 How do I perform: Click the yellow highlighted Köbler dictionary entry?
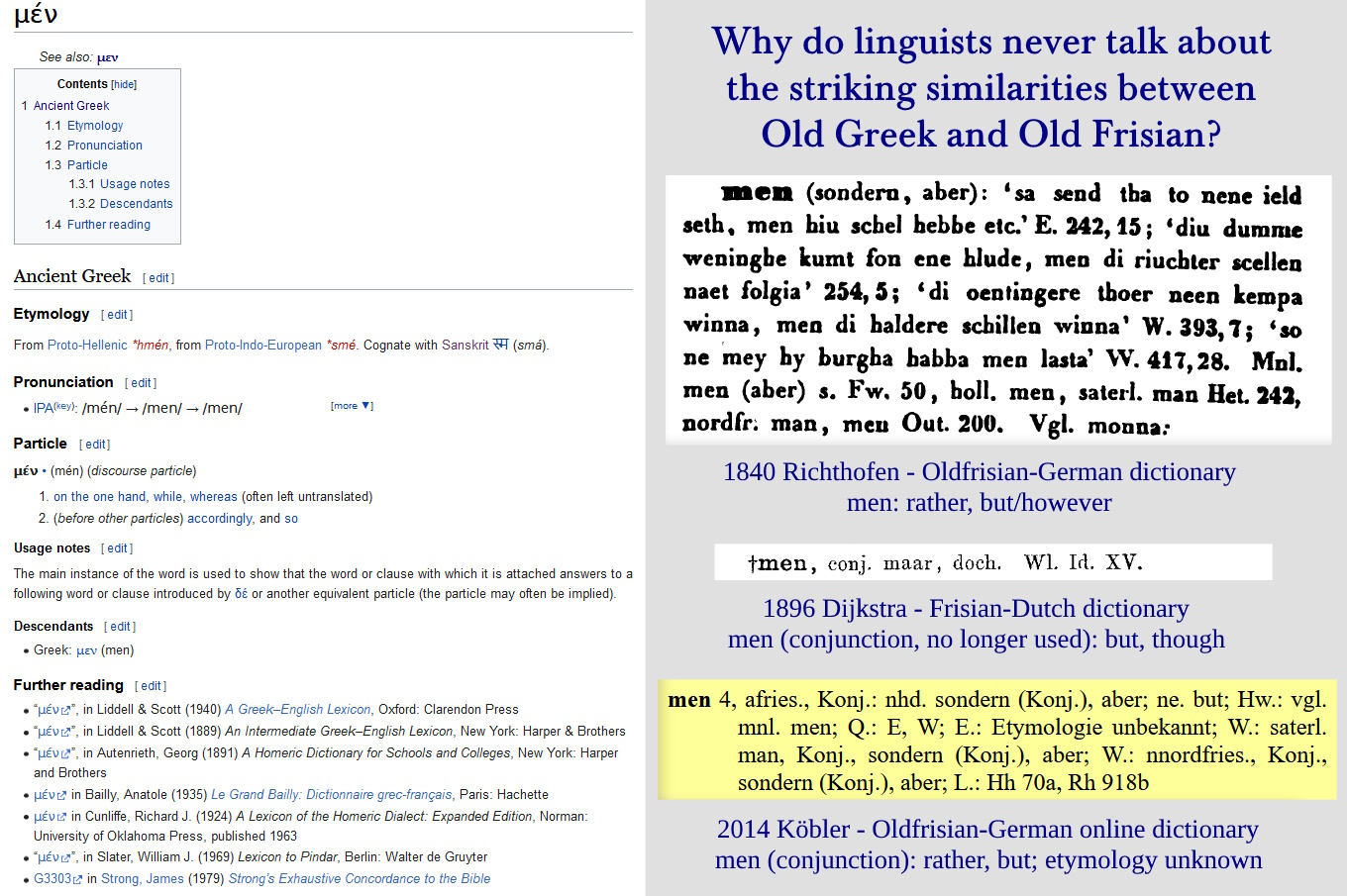(996, 740)
